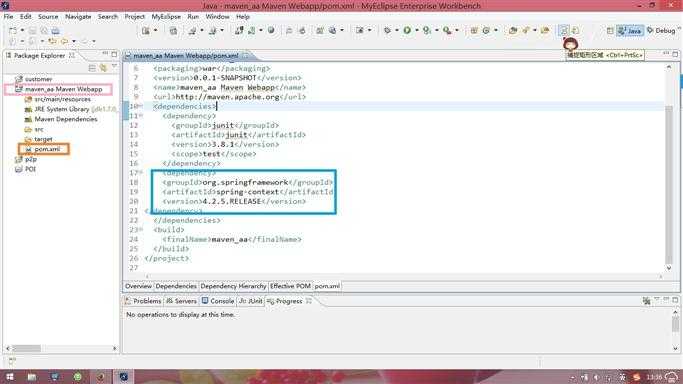
Task: Open the New Java Class dropdown arrow
Action: [496, 30]
